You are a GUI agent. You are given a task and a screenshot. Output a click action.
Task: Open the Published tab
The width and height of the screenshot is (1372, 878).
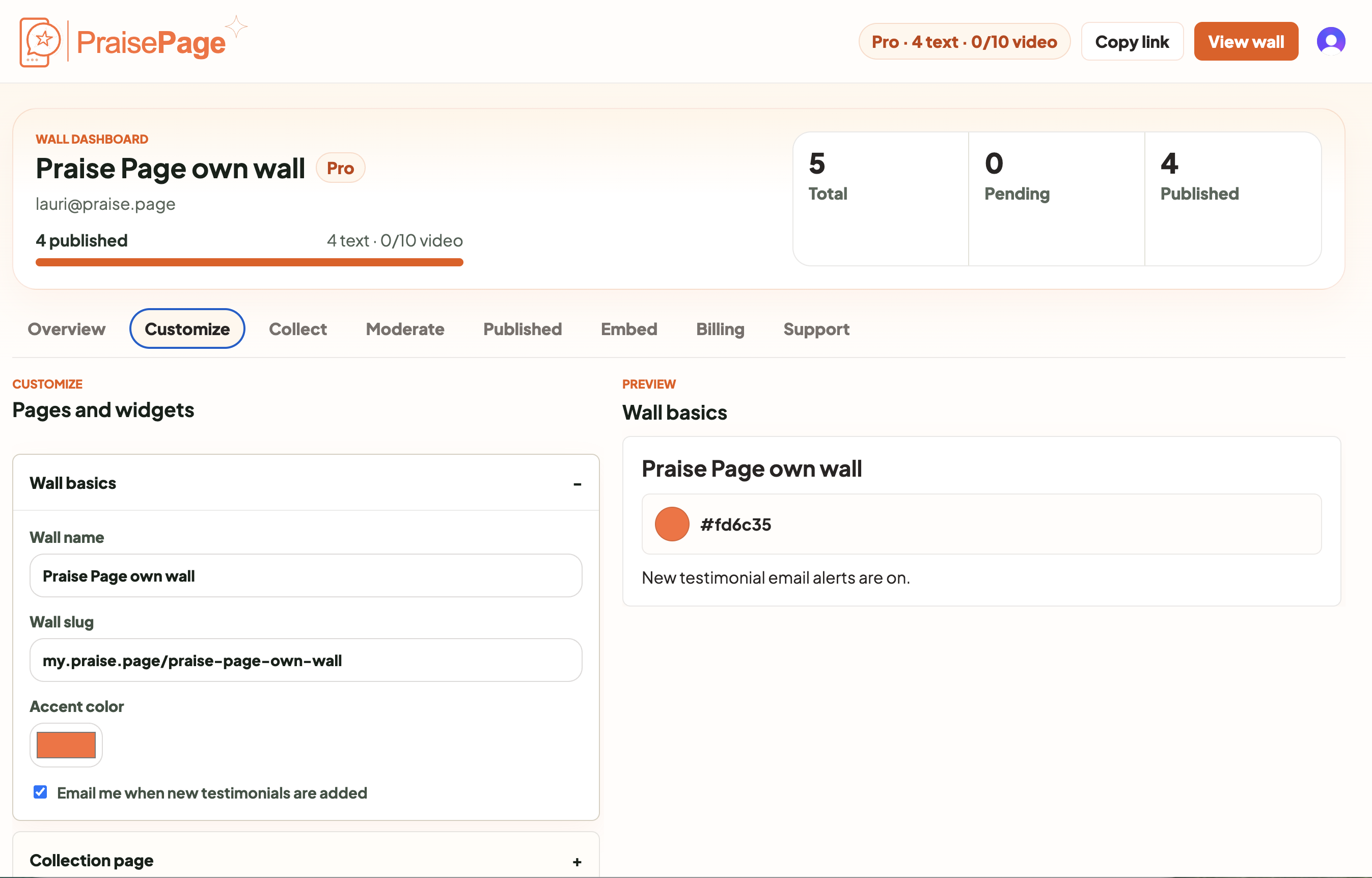523,329
